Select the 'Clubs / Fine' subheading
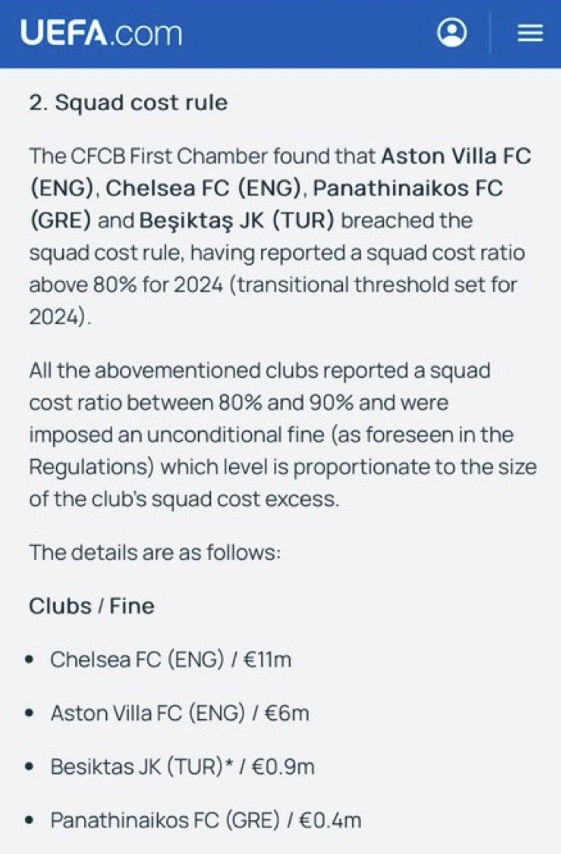The height and width of the screenshot is (854, 561). point(92,606)
